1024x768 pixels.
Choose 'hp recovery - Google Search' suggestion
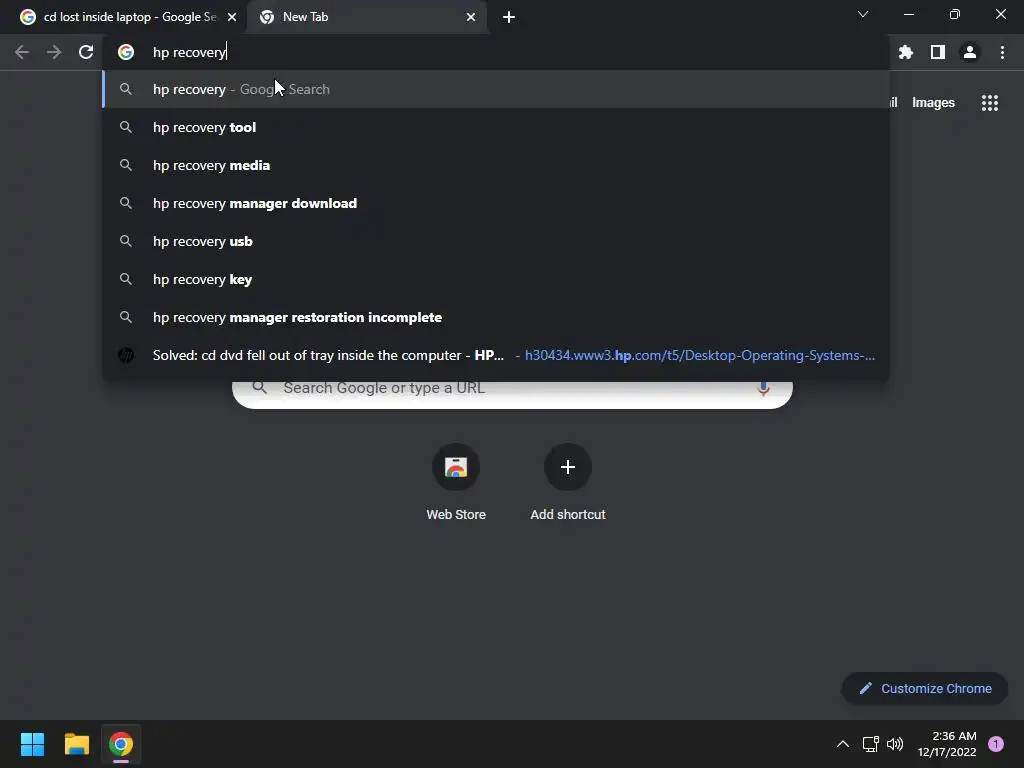point(496,89)
